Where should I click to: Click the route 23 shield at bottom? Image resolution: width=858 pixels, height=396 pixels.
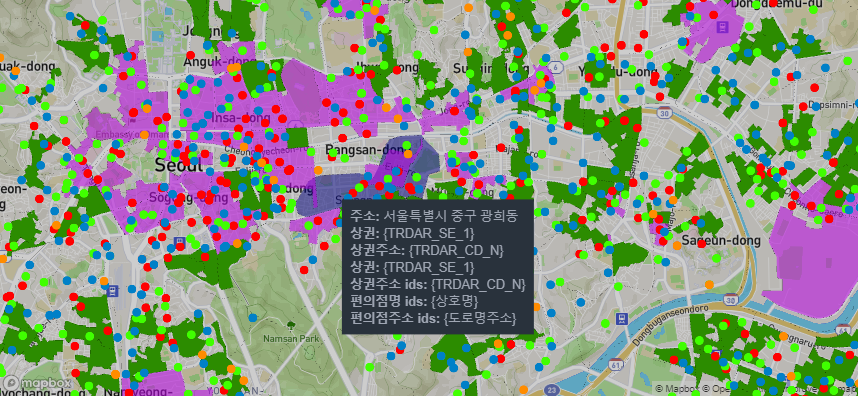552,390
